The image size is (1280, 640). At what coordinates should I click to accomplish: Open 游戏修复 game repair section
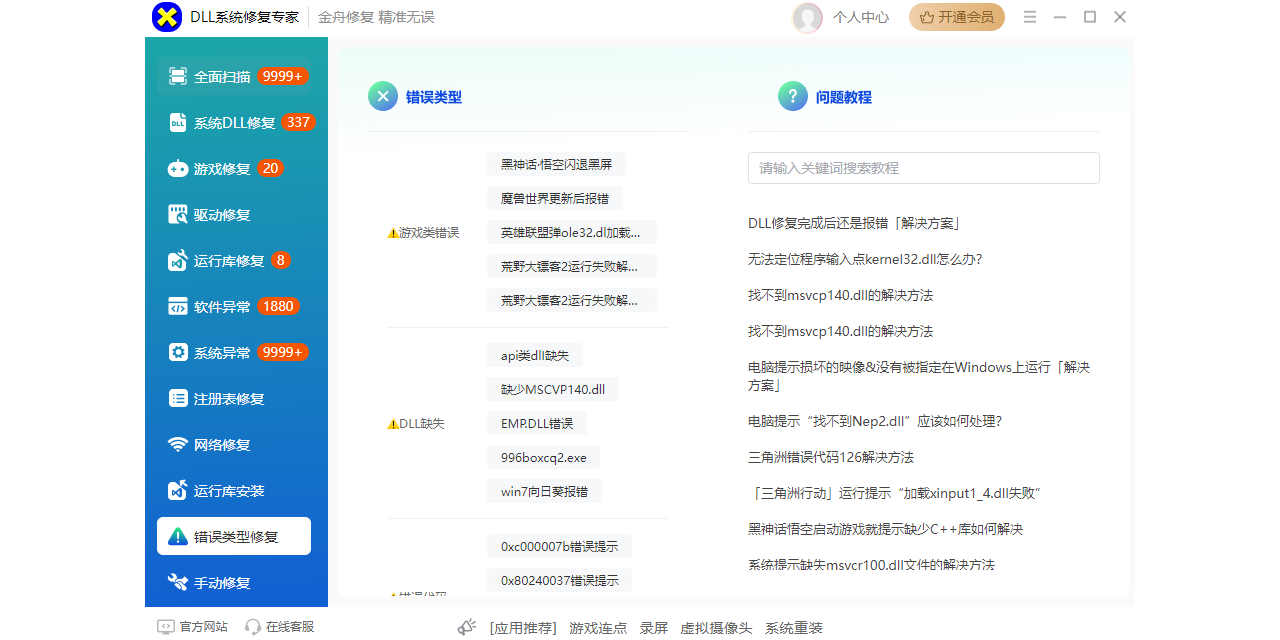click(x=224, y=169)
